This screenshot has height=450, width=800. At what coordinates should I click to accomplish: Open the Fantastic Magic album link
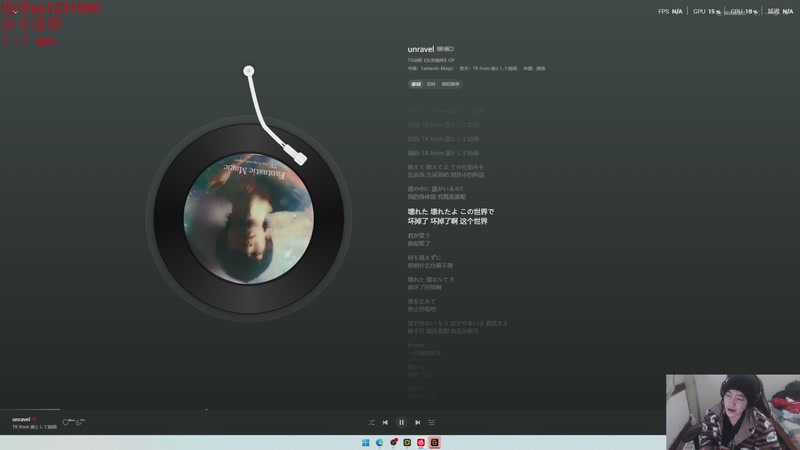[x=437, y=68]
